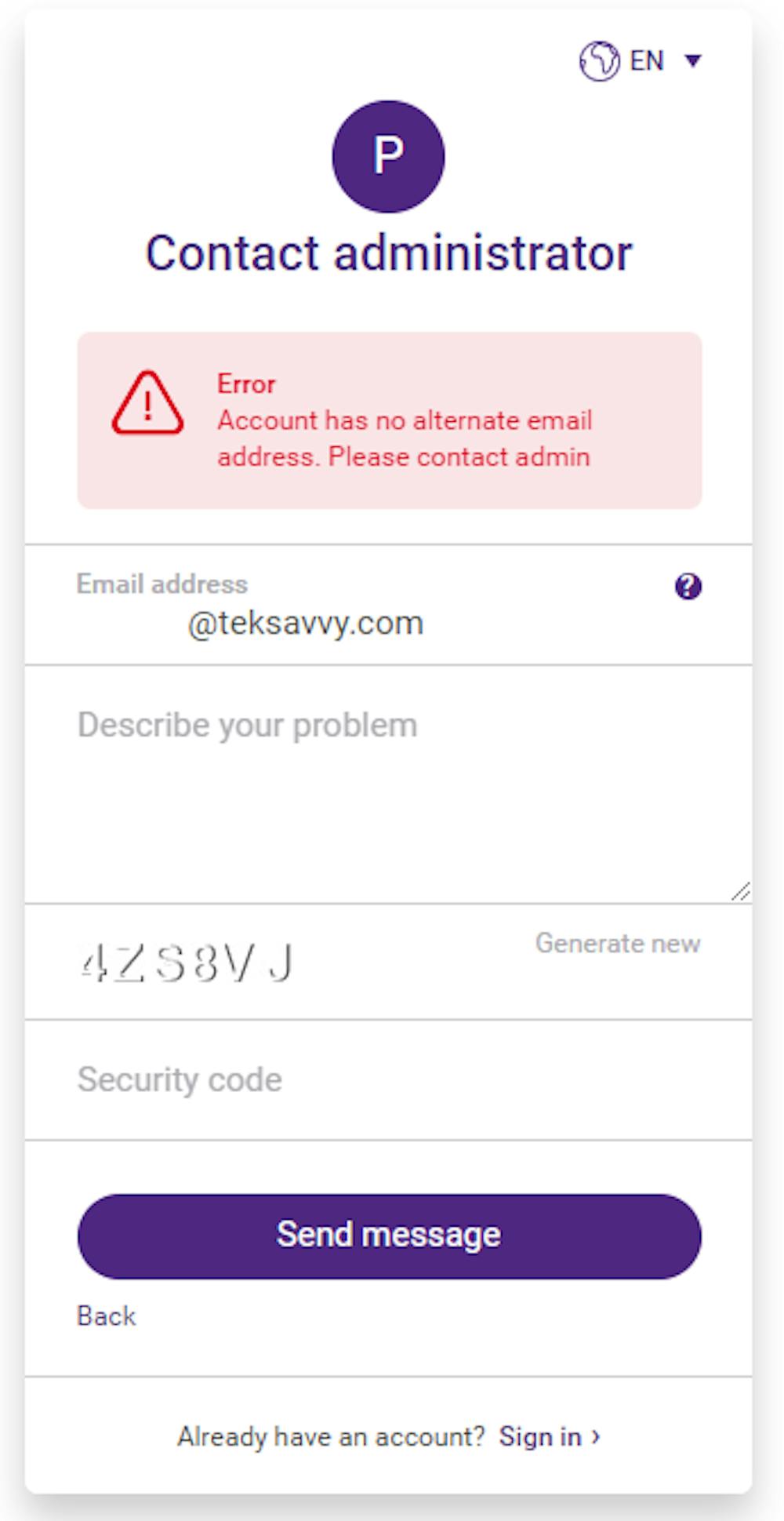Focus the Security code input
Screen dimensions: 784x1521
[x=388, y=1080]
